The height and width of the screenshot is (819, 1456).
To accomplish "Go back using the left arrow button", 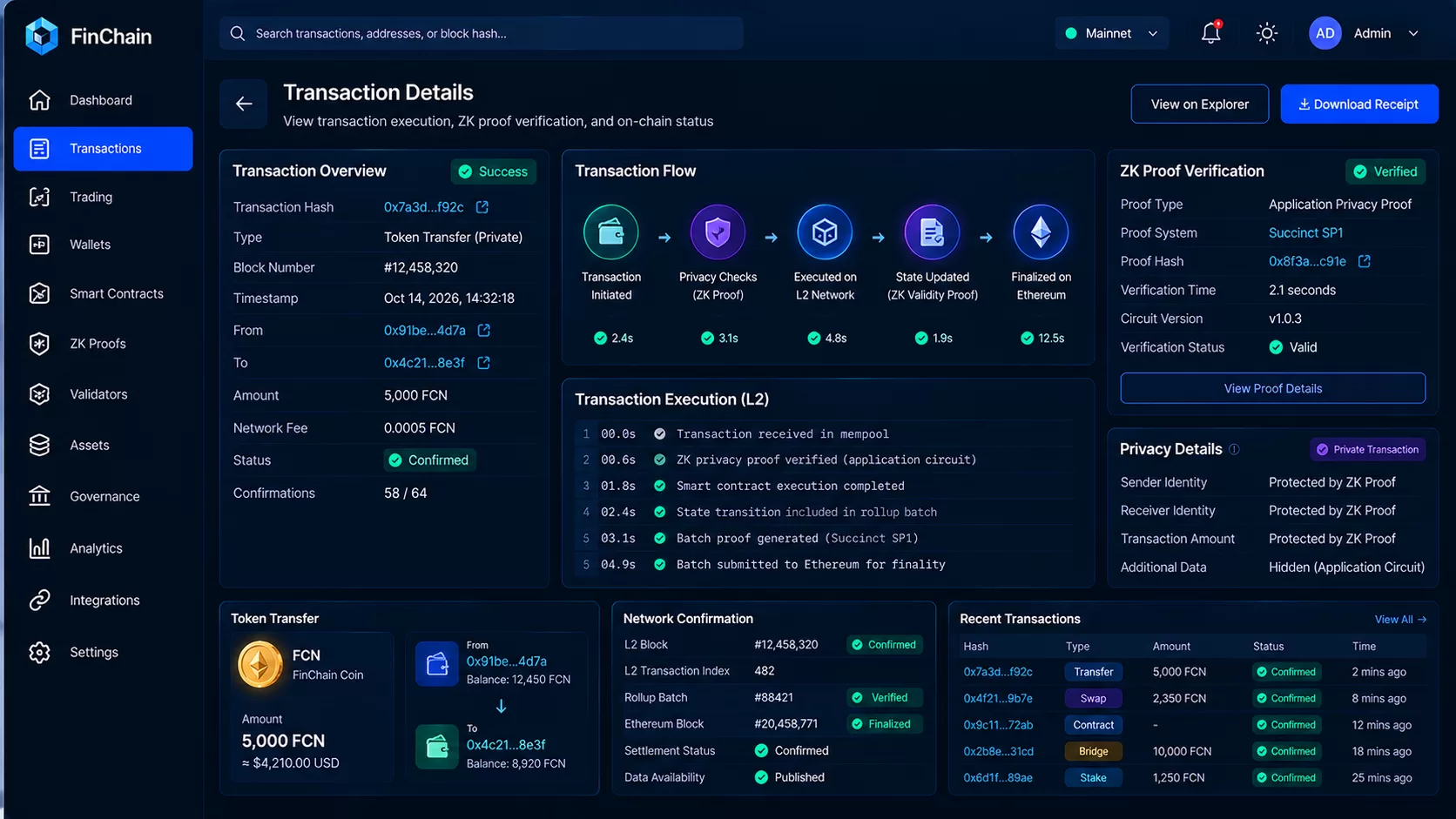I will (x=244, y=104).
